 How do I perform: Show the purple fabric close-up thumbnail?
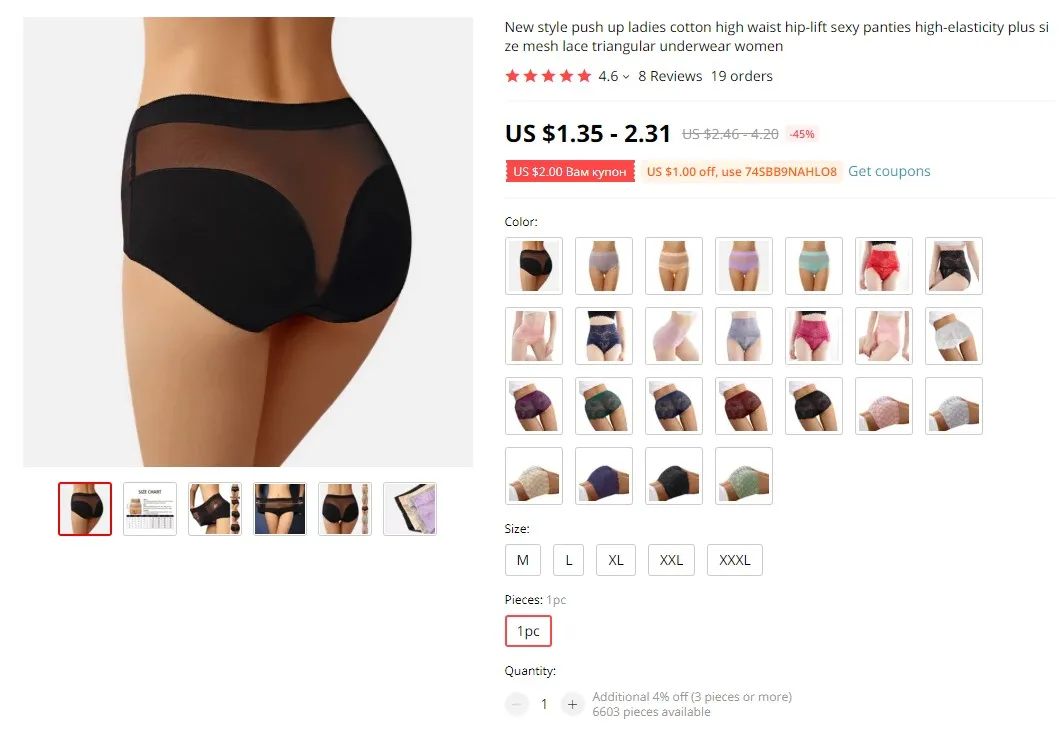(x=410, y=509)
